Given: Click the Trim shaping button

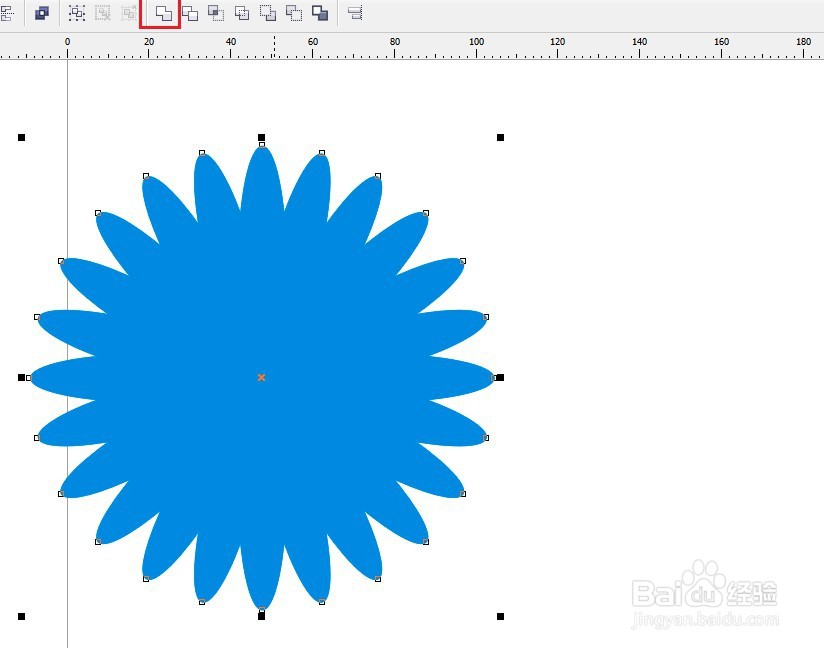Looking at the screenshot, I should (x=190, y=13).
